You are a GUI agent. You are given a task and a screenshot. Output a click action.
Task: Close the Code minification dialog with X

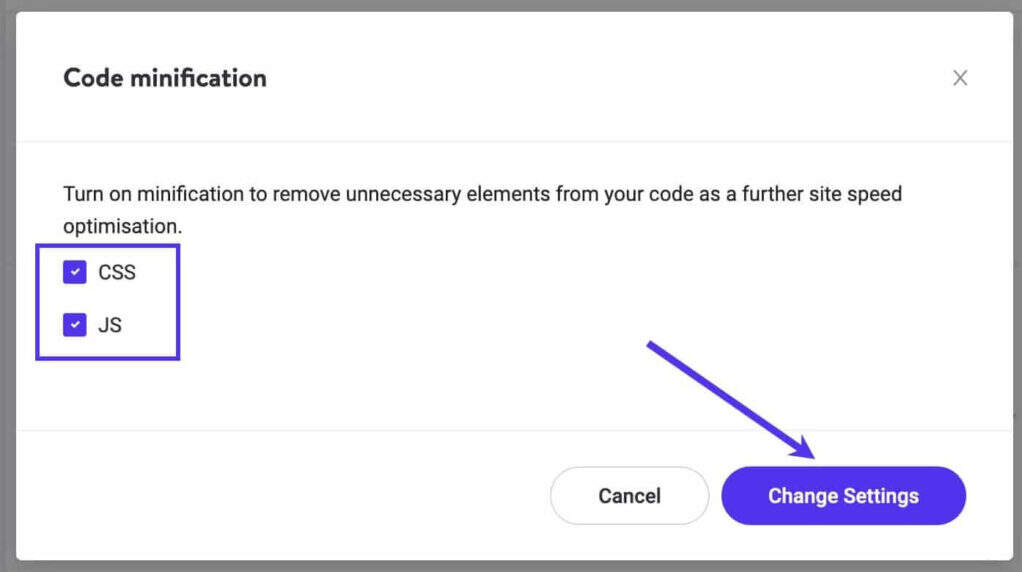[x=960, y=78]
